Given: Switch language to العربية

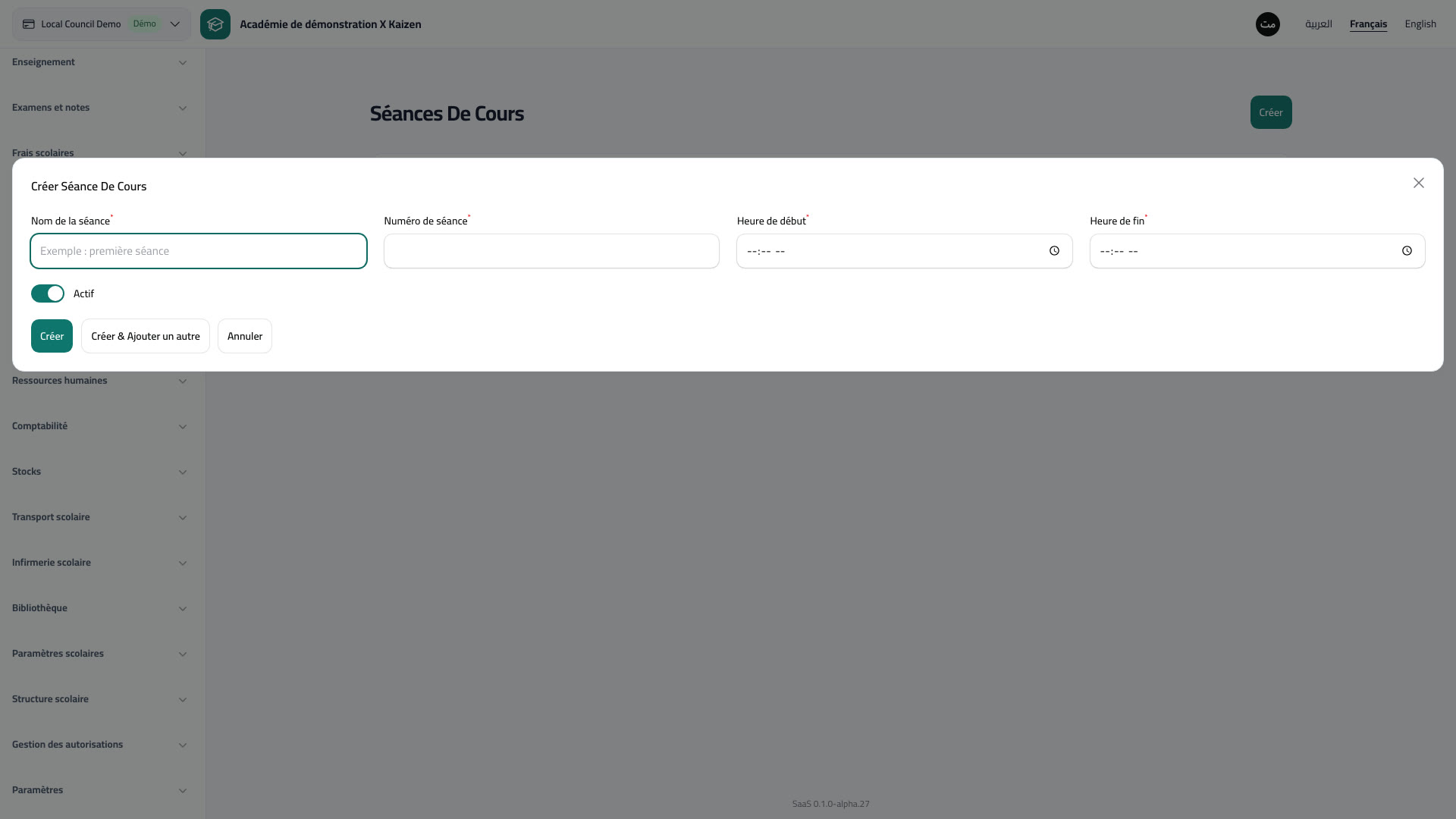Looking at the screenshot, I should [1319, 24].
